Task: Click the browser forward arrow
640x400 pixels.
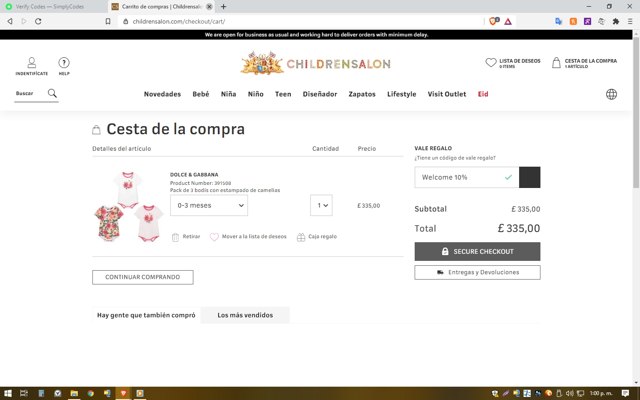Action: [x=24, y=21]
